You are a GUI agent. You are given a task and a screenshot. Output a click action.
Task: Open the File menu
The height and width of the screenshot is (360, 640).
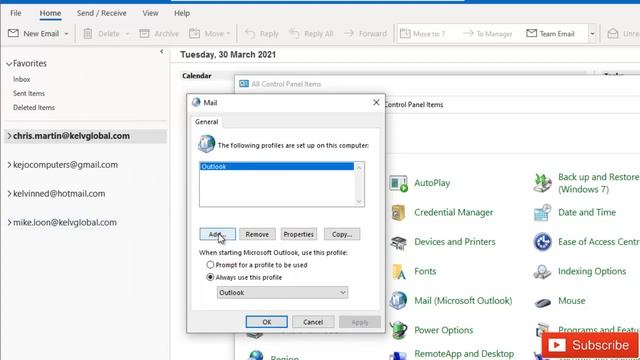coord(16,13)
